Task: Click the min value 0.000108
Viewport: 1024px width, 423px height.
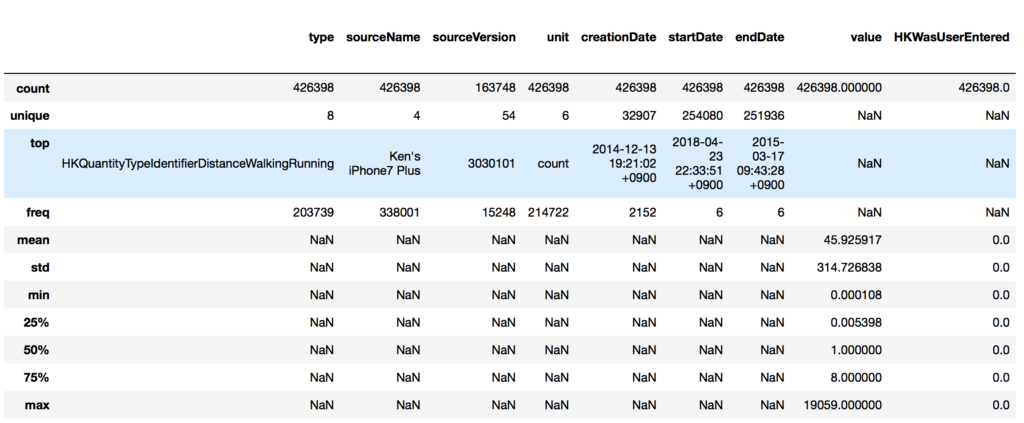Action: [857, 294]
